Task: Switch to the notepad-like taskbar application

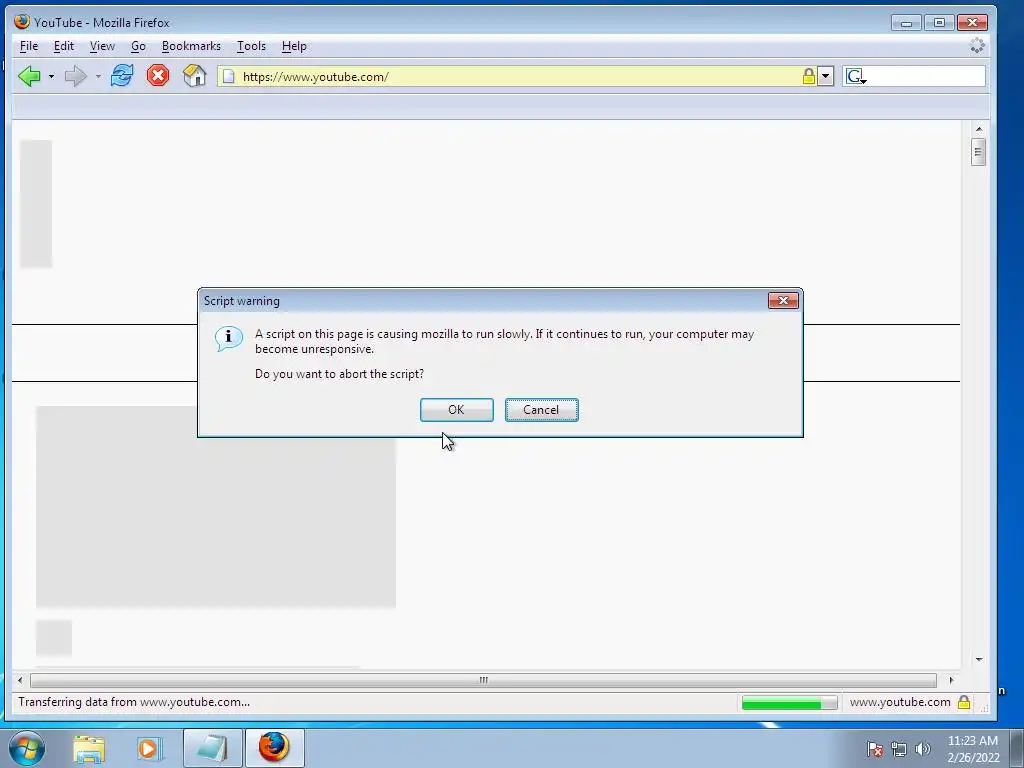Action: [x=212, y=748]
